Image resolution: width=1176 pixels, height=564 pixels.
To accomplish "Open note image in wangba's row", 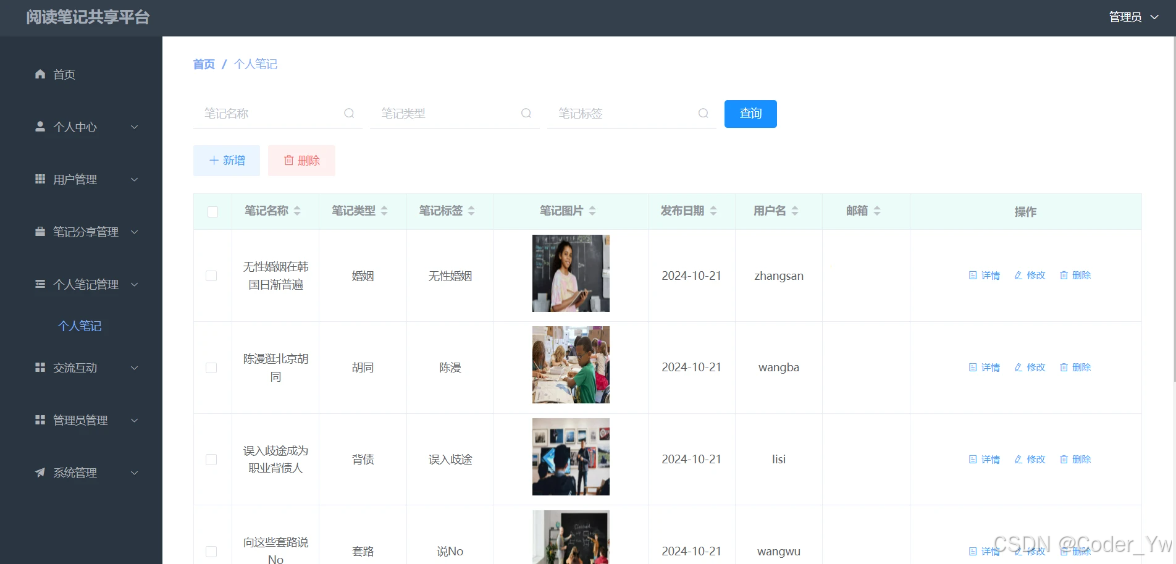I will pos(571,365).
